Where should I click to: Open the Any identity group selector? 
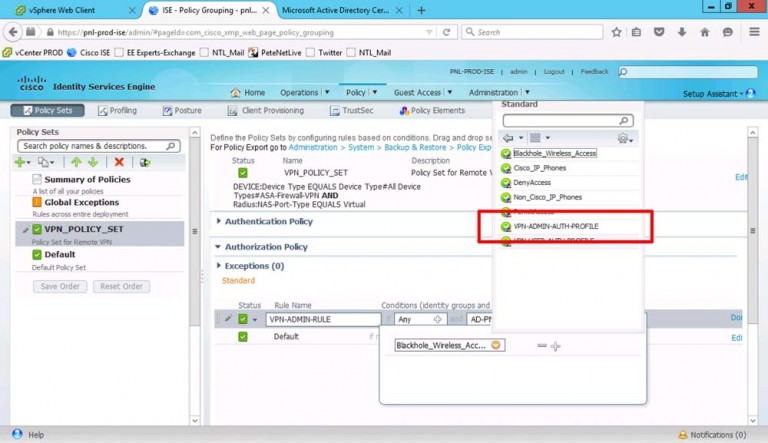tap(421, 319)
